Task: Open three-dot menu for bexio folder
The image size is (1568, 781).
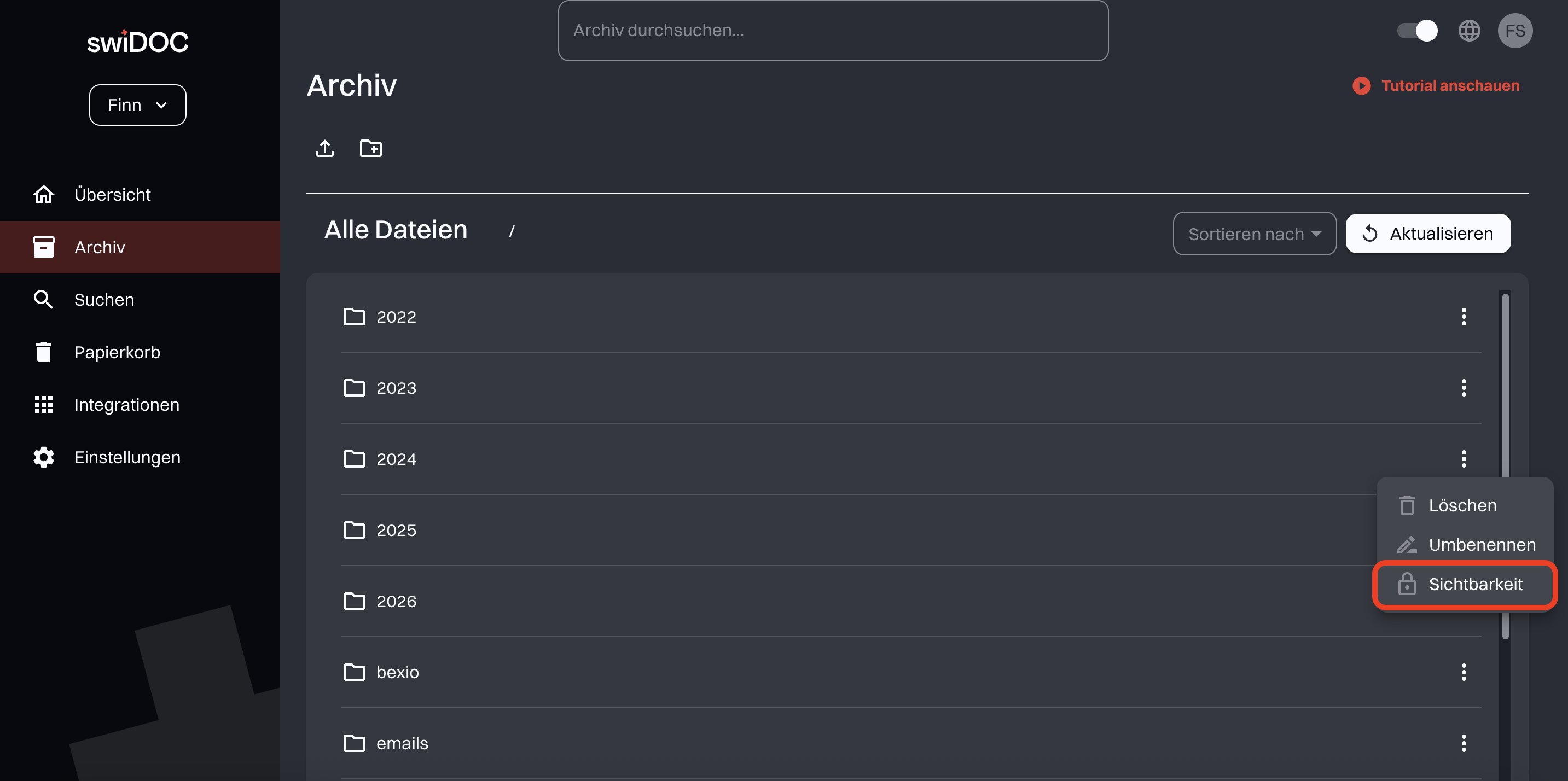Action: click(1464, 672)
